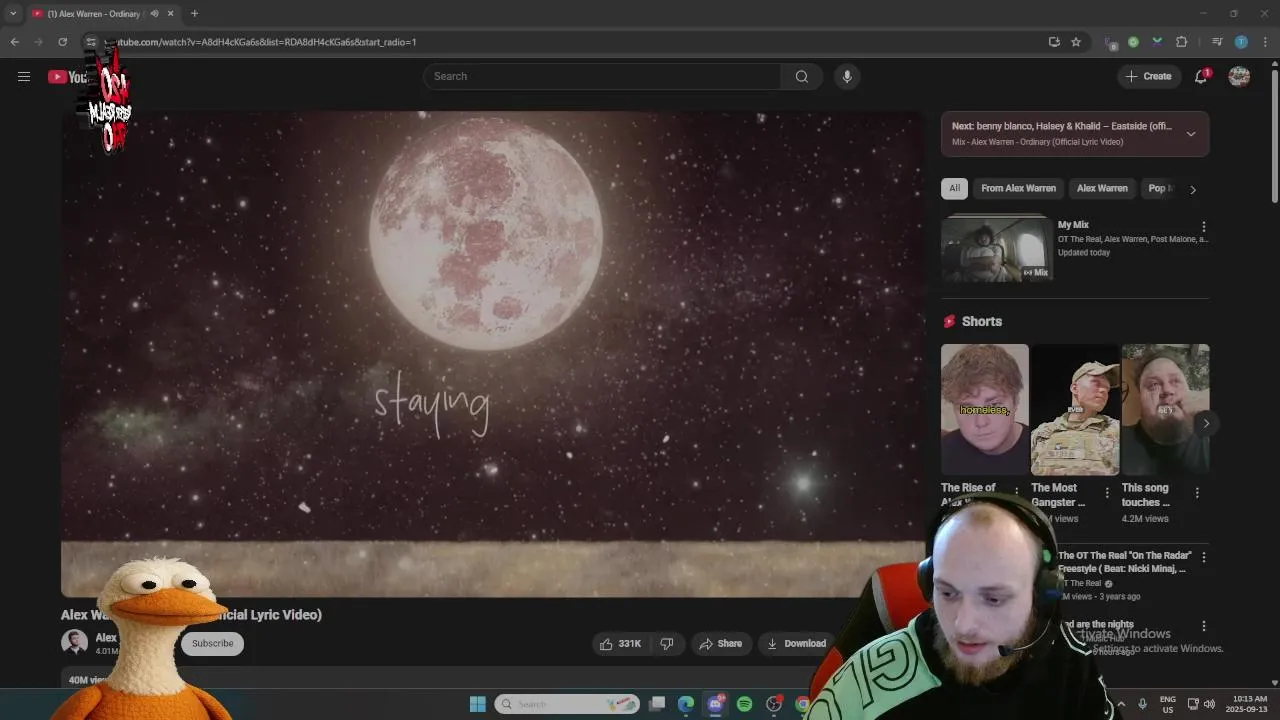Open the volume tray control
1280x720 pixels.
1209,704
